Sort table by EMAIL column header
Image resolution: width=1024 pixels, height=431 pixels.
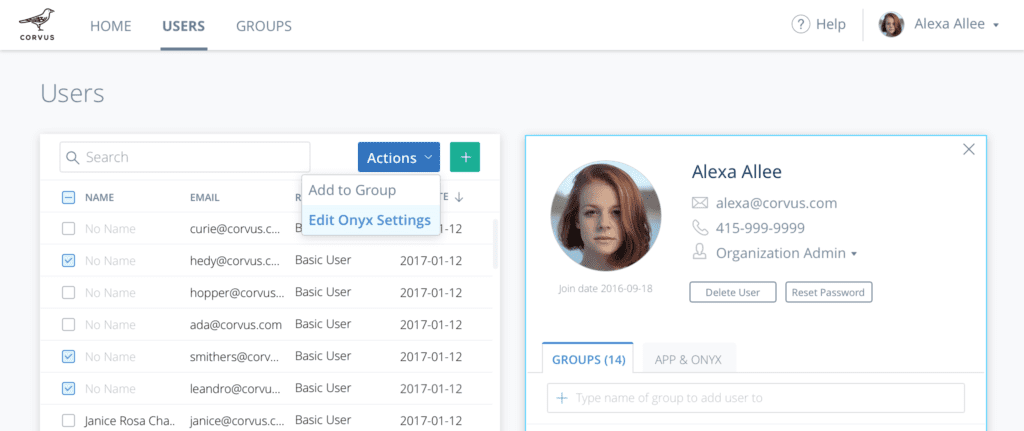[204, 197]
